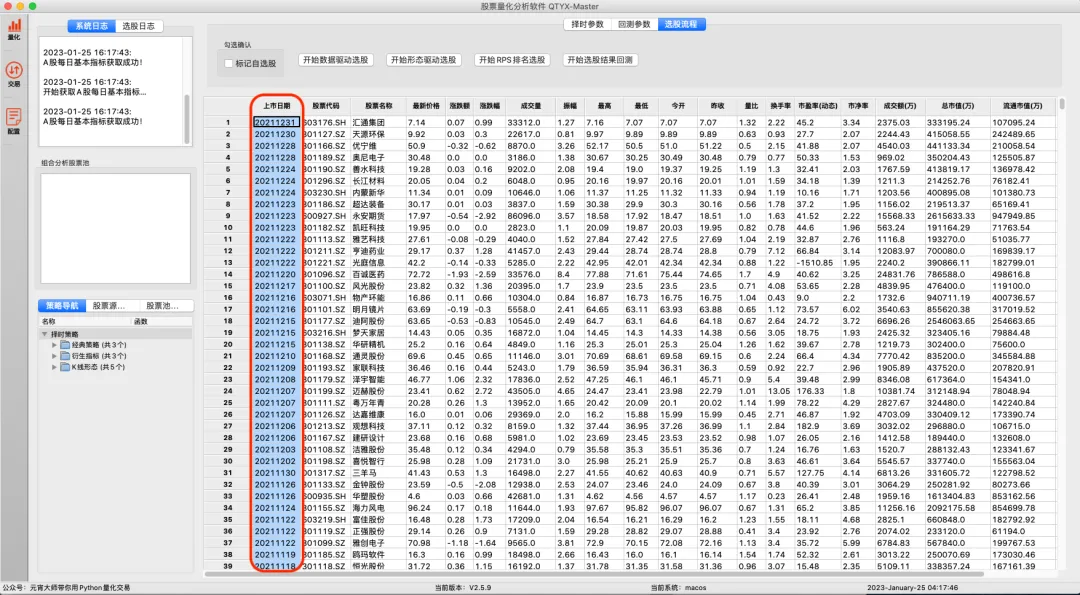This screenshot has width=1080, height=595.
Task: Click 开始形态驱动选股 button
Action: tap(424, 60)
